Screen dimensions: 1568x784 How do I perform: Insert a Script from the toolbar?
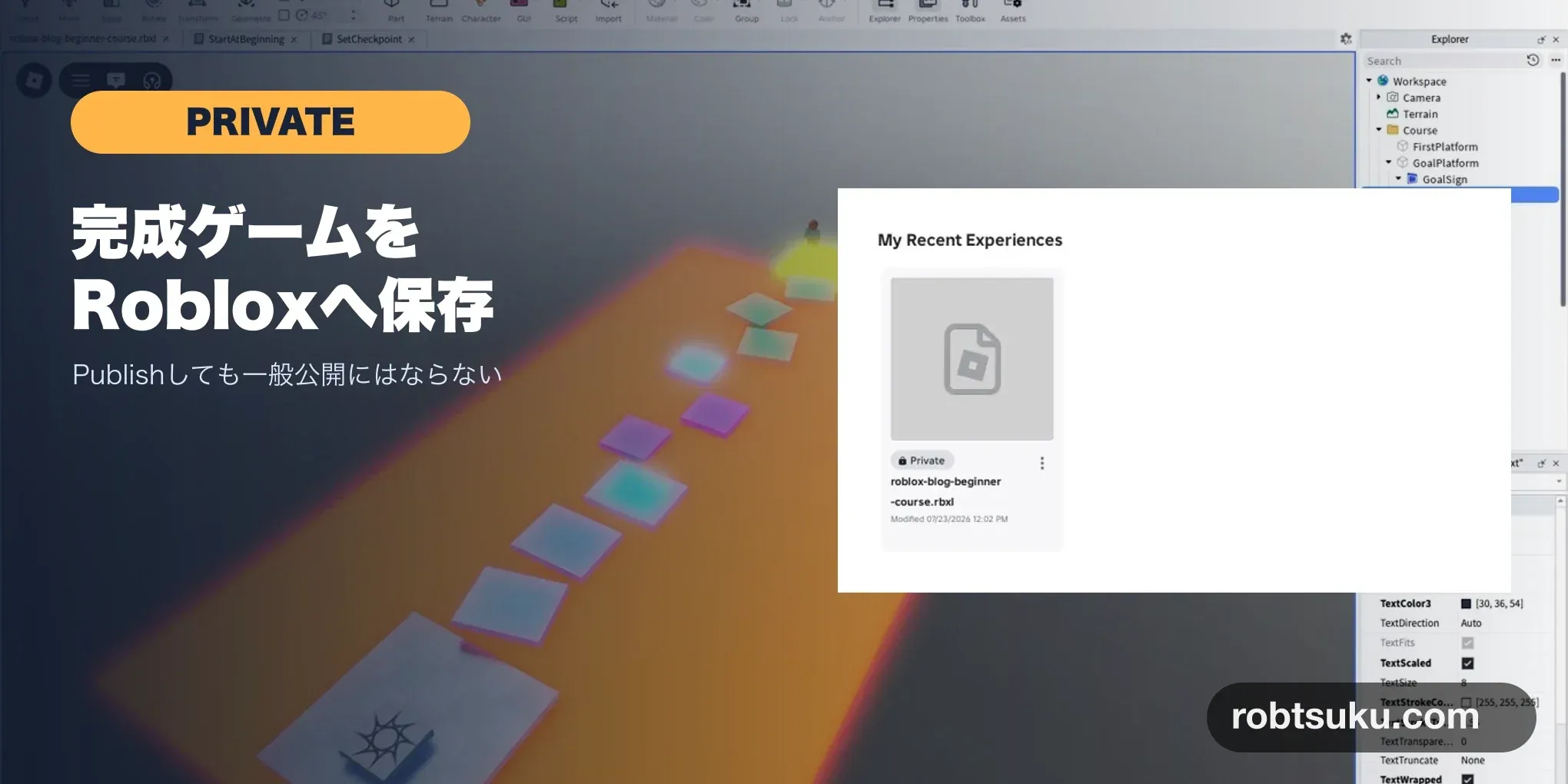pyautogui.click(x=566, y=11)
